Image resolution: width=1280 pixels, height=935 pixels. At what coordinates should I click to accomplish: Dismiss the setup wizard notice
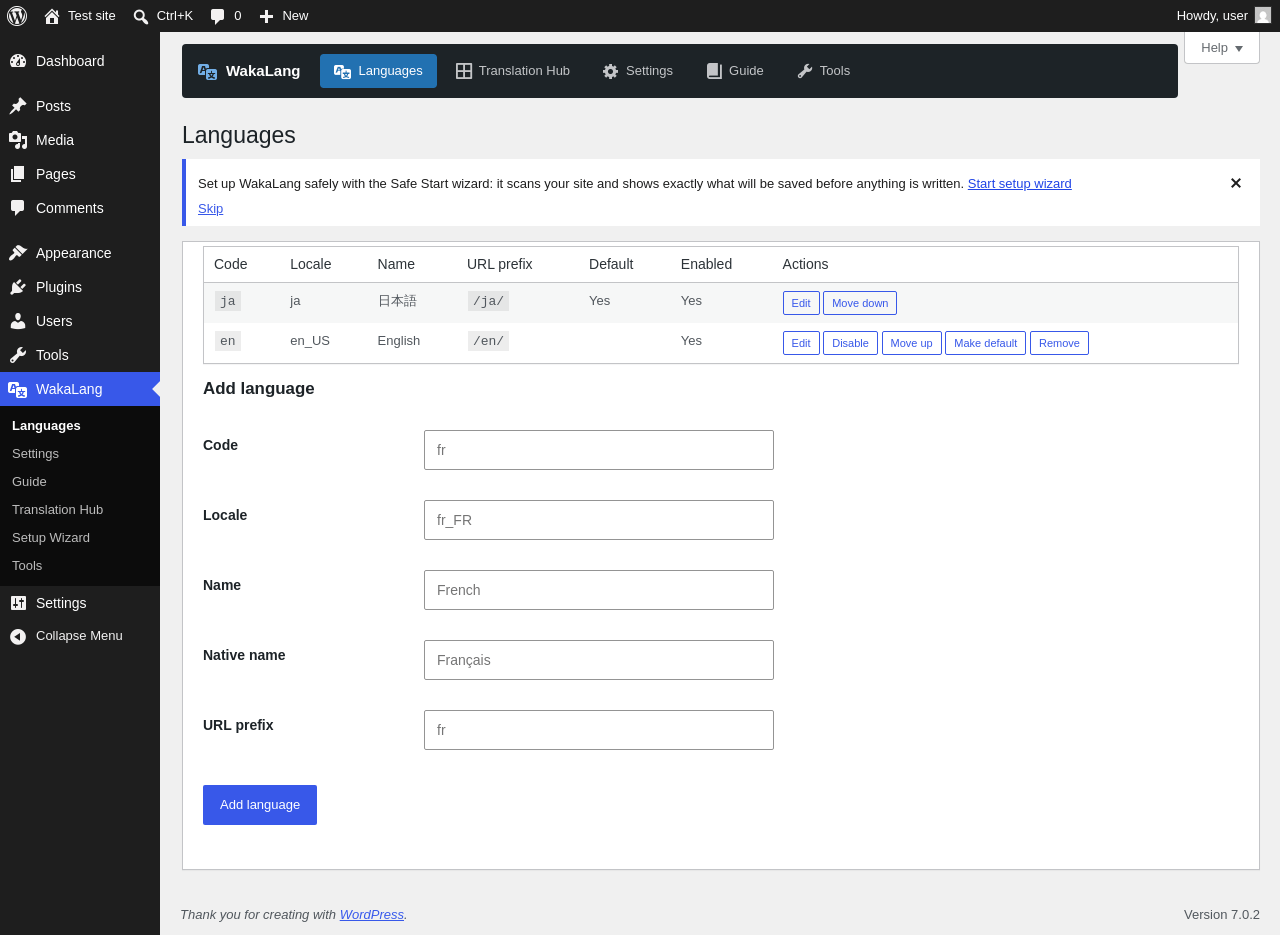pyautogui.click(x=1236, y=183)
